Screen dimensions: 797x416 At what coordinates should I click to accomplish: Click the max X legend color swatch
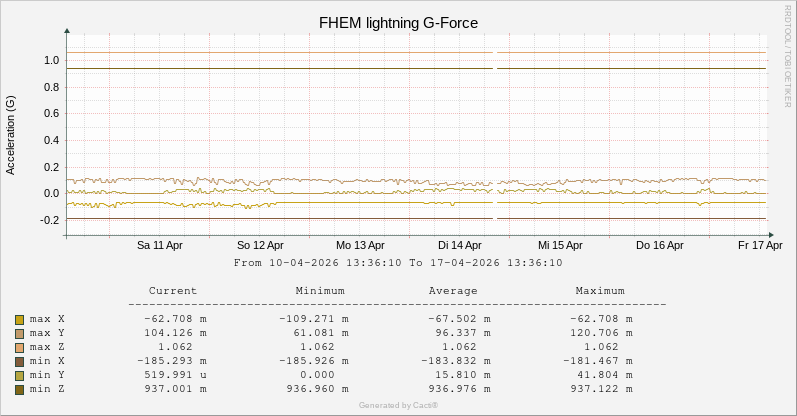point(19,320)
